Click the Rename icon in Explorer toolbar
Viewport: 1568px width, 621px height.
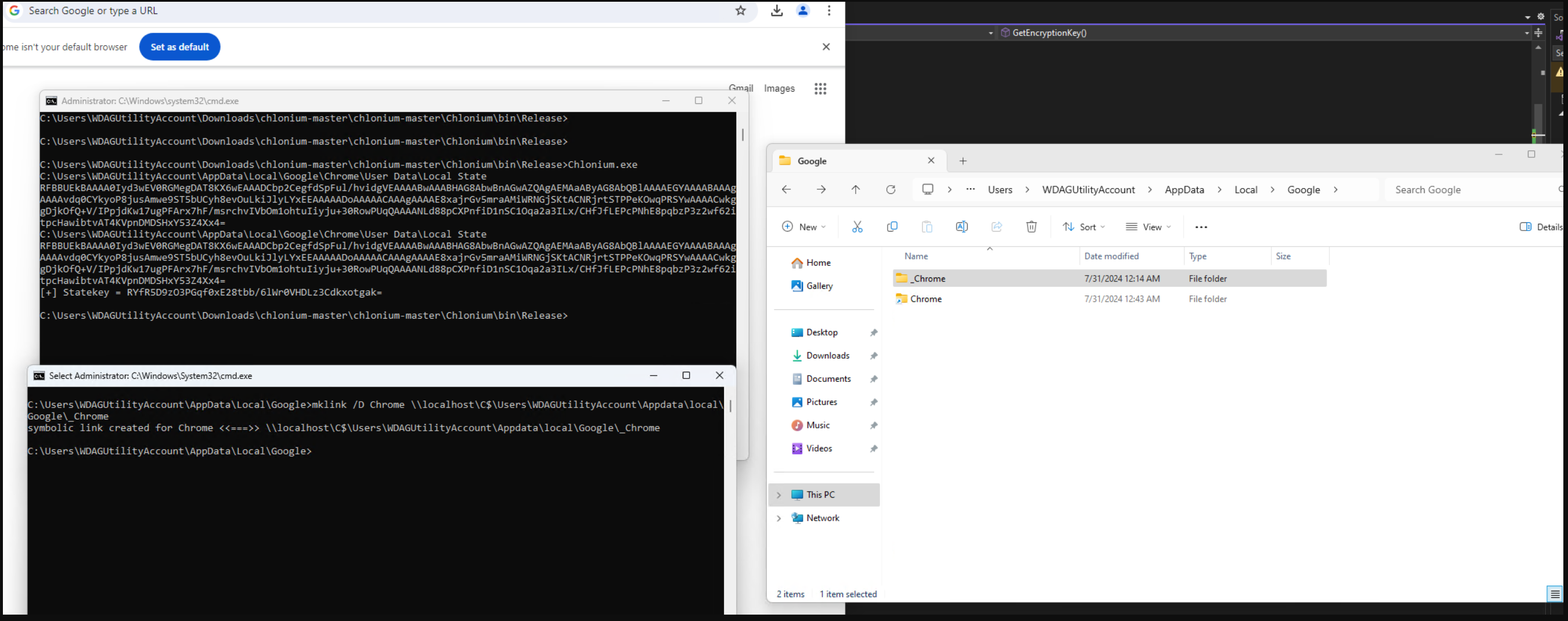click(x=962, y=227)
